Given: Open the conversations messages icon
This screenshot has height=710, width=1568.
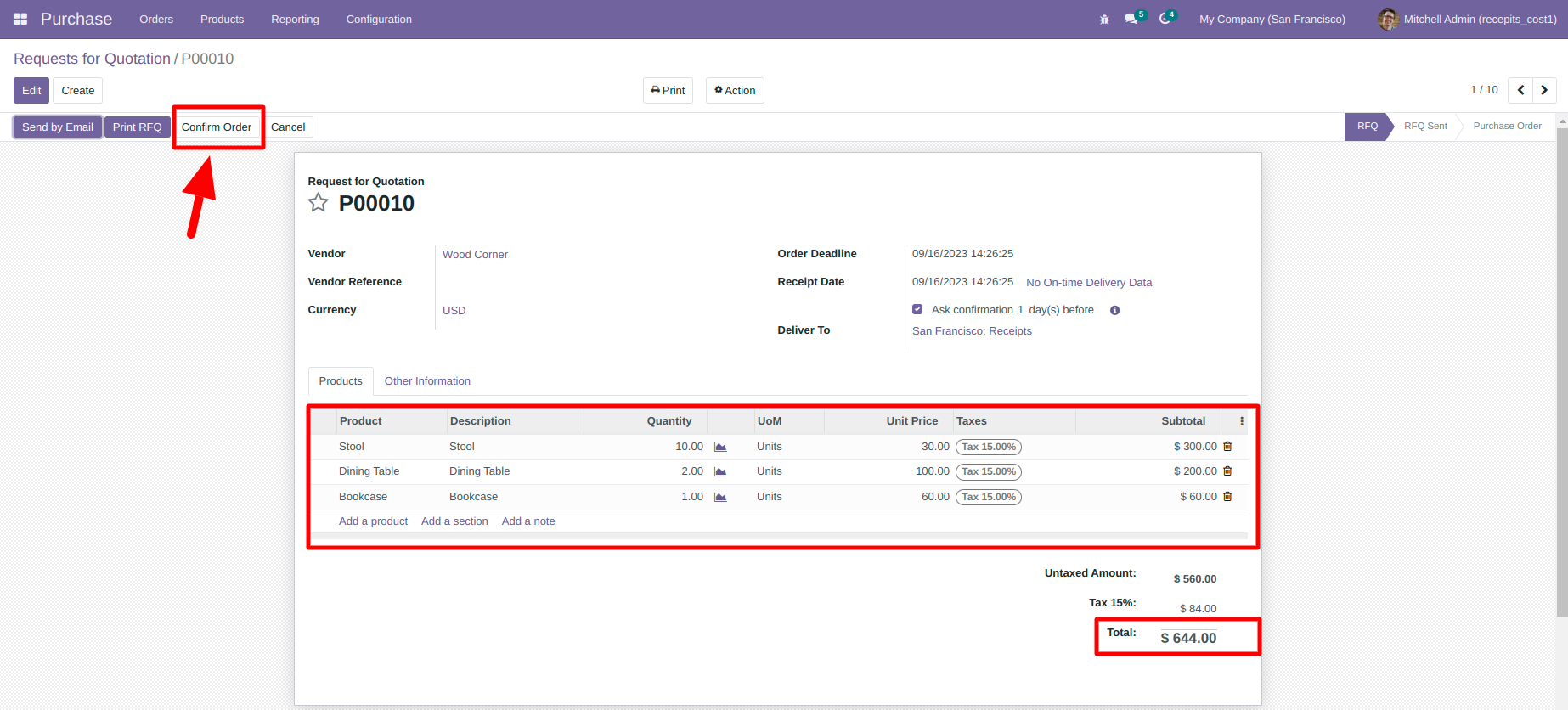Looking at the screenshot, I should click(x=1131, y=19).
